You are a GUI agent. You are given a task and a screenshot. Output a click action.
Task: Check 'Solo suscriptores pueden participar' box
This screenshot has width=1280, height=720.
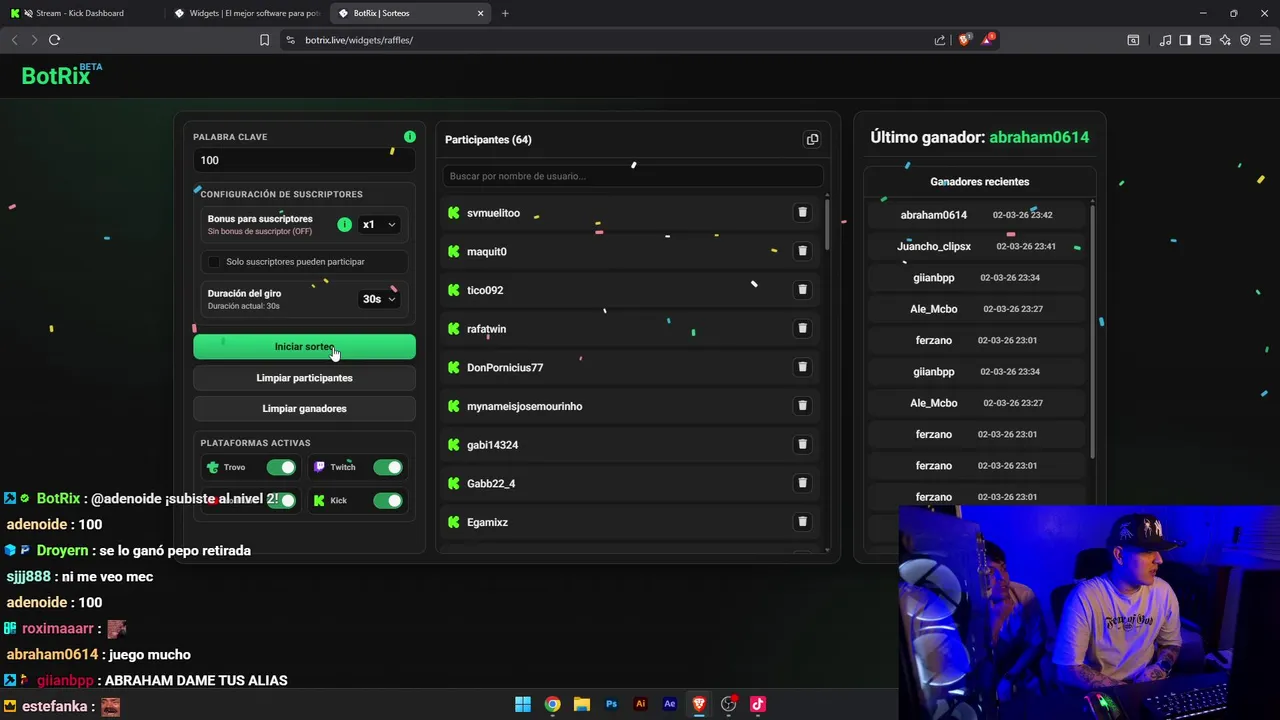click(x=213, y=262)
